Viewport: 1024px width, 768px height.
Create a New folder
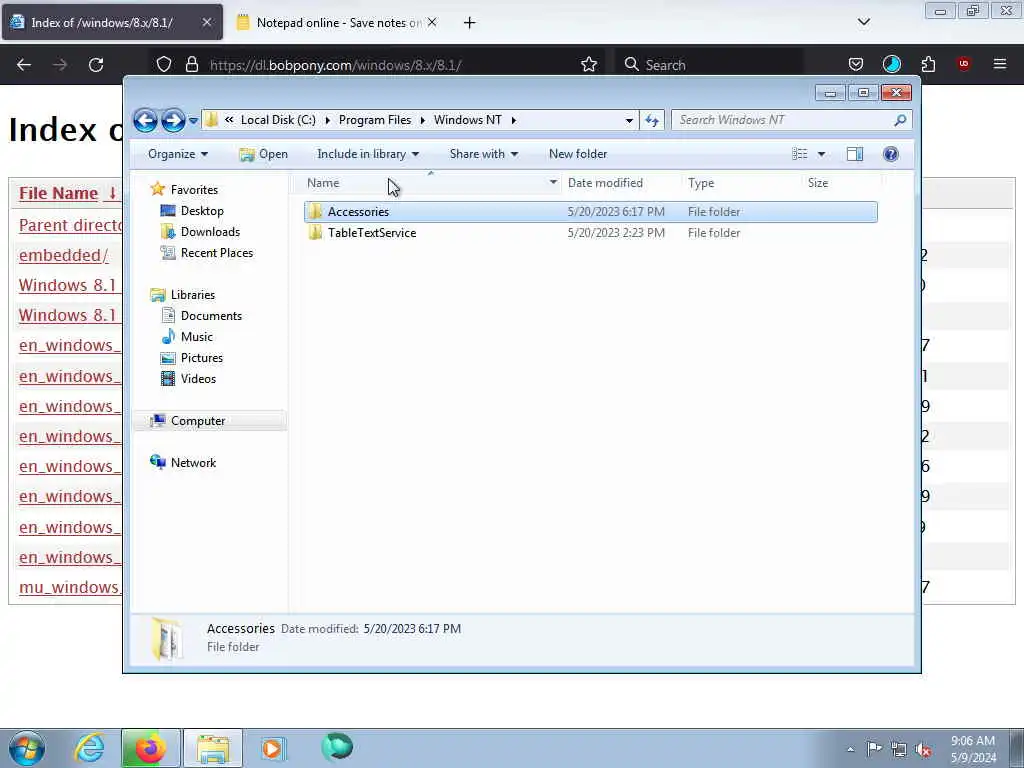[x=578, y=154]
